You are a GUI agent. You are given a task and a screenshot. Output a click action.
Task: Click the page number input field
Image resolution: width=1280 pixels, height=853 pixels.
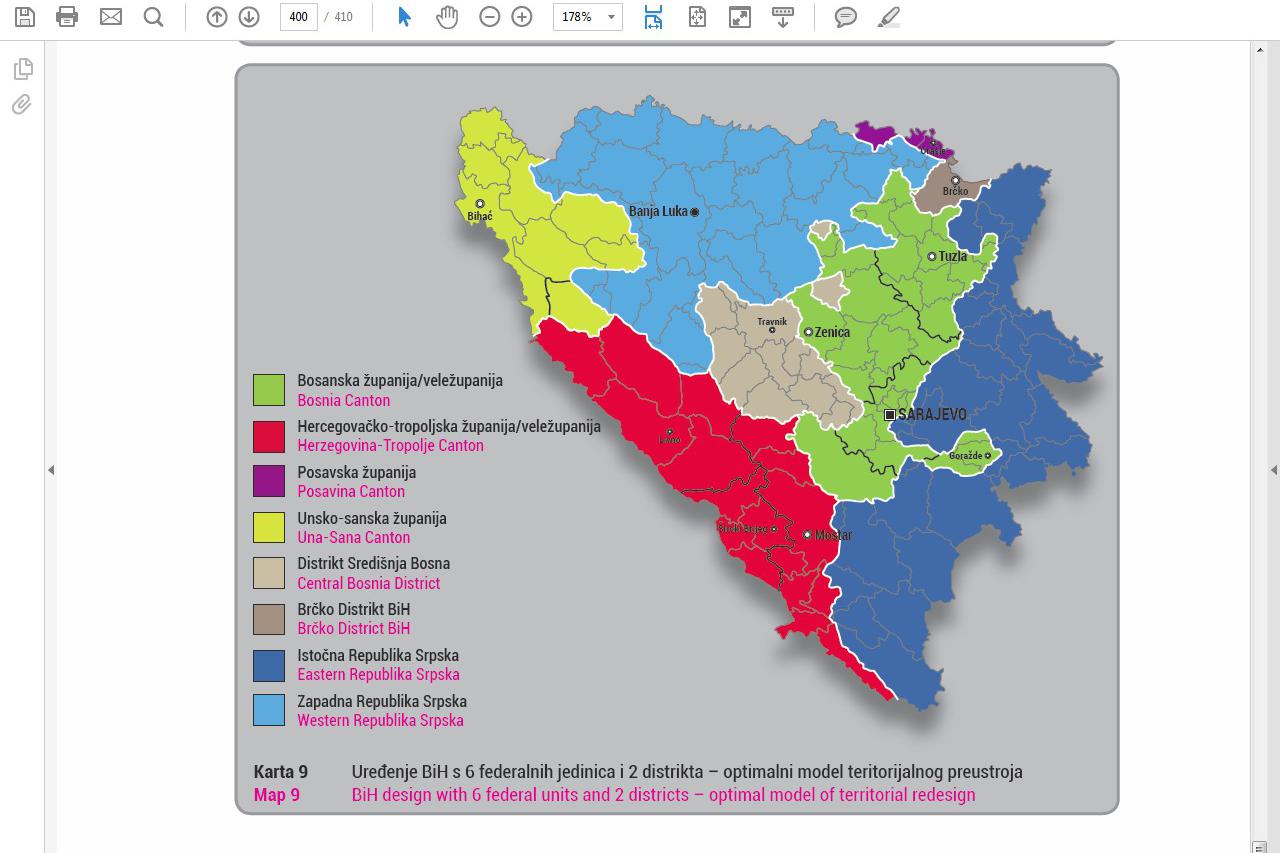coord(298,17)
